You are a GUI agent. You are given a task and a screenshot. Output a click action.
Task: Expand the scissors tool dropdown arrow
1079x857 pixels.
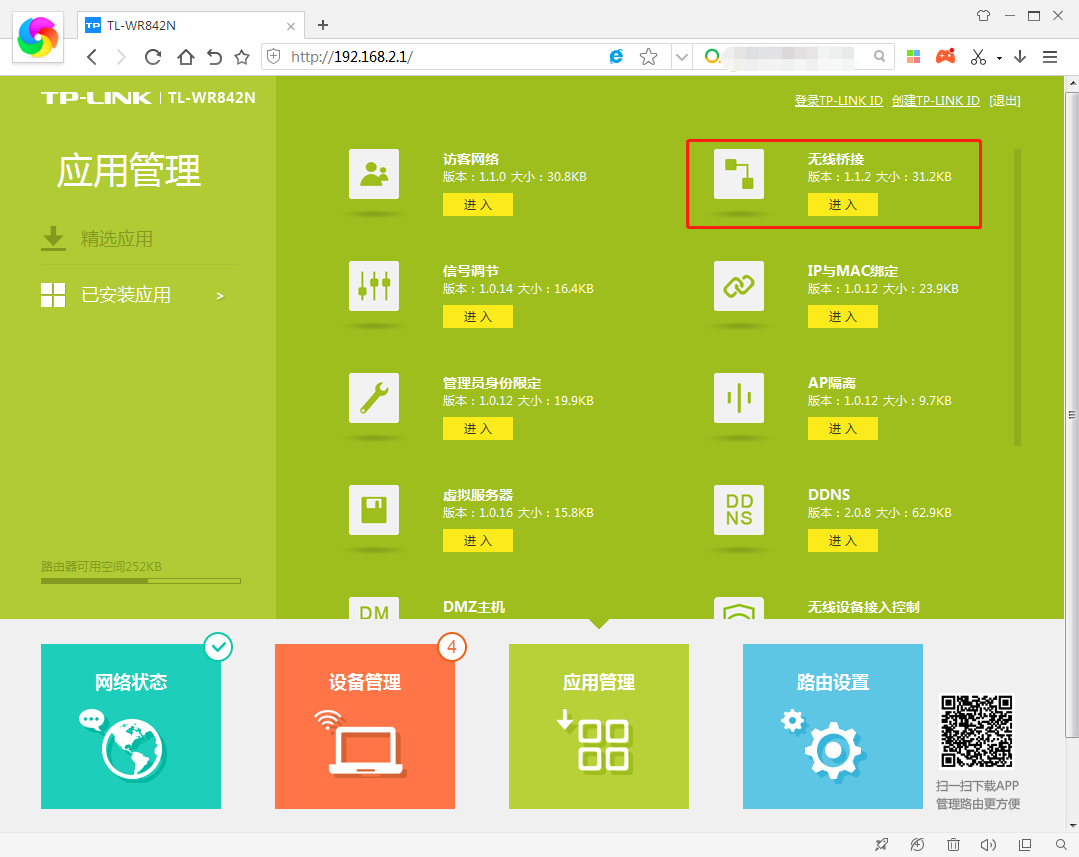pyautogui.click(x=999, y=59)
